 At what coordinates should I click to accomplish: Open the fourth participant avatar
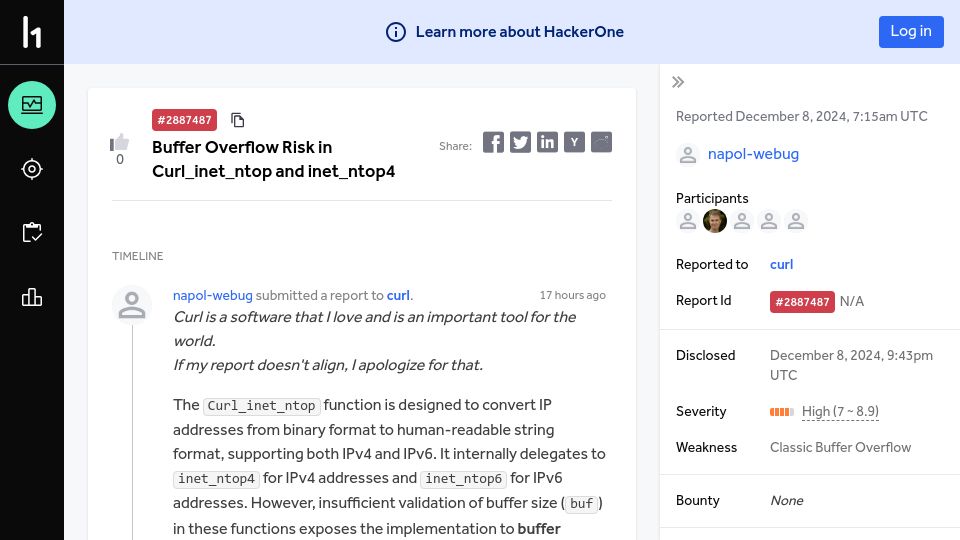[x=769, y=221]
